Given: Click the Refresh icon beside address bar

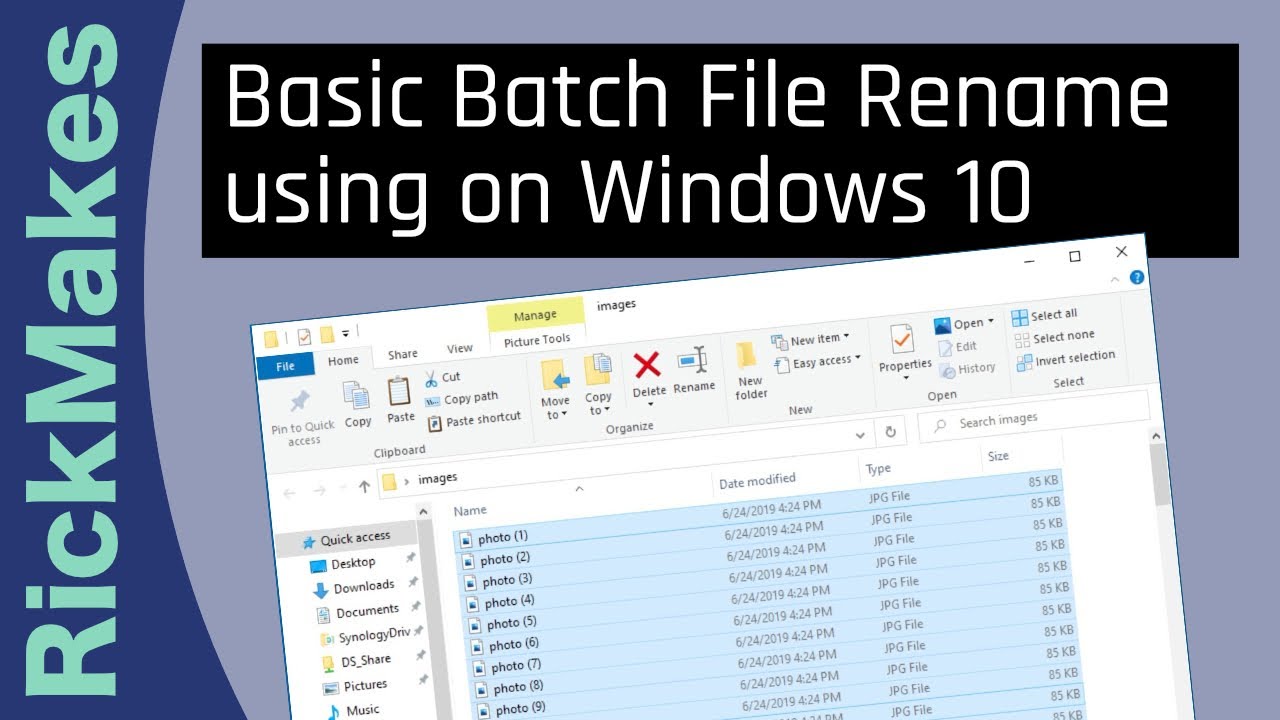Looking at the screenshot, I should (890, 432).
